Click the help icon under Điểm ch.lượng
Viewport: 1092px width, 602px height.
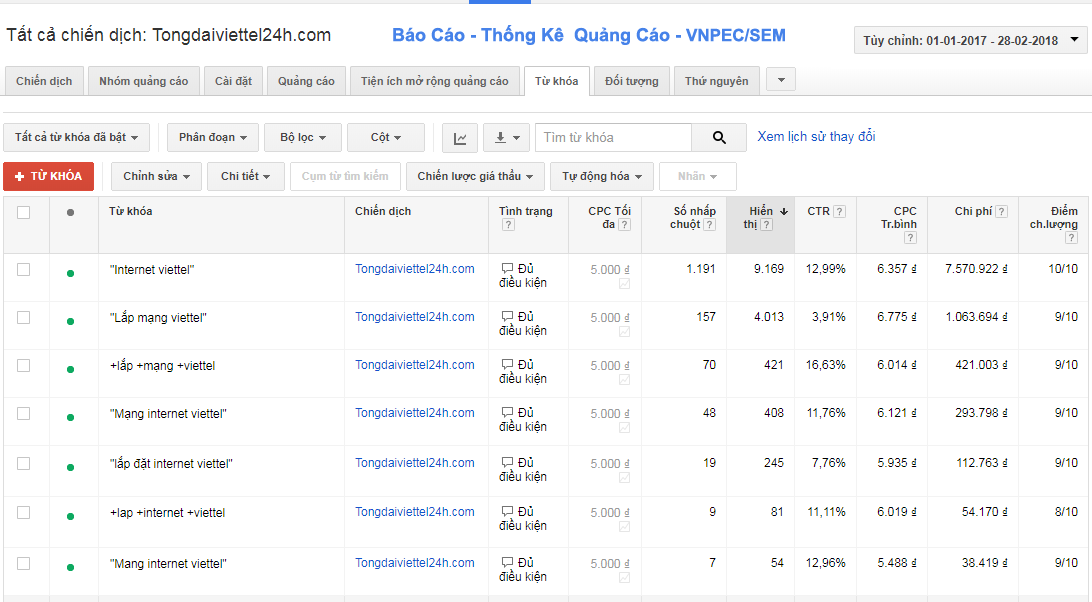tap(1071, 238)
